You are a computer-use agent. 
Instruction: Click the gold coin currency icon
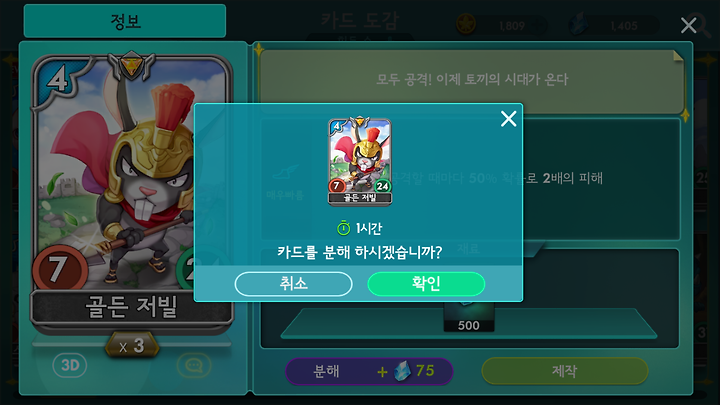(x=466, y=24)
